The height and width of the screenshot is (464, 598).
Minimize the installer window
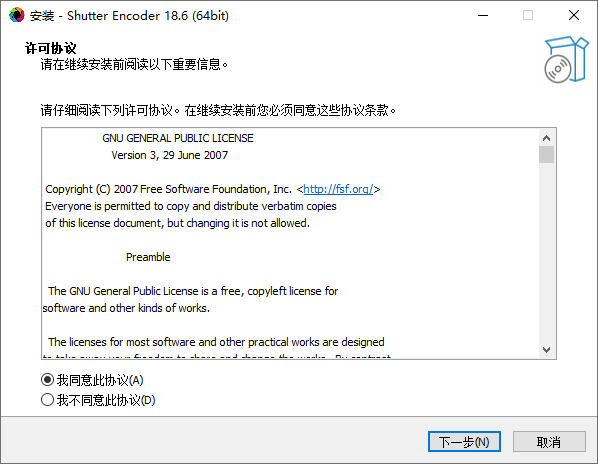[x=483, y=16]
